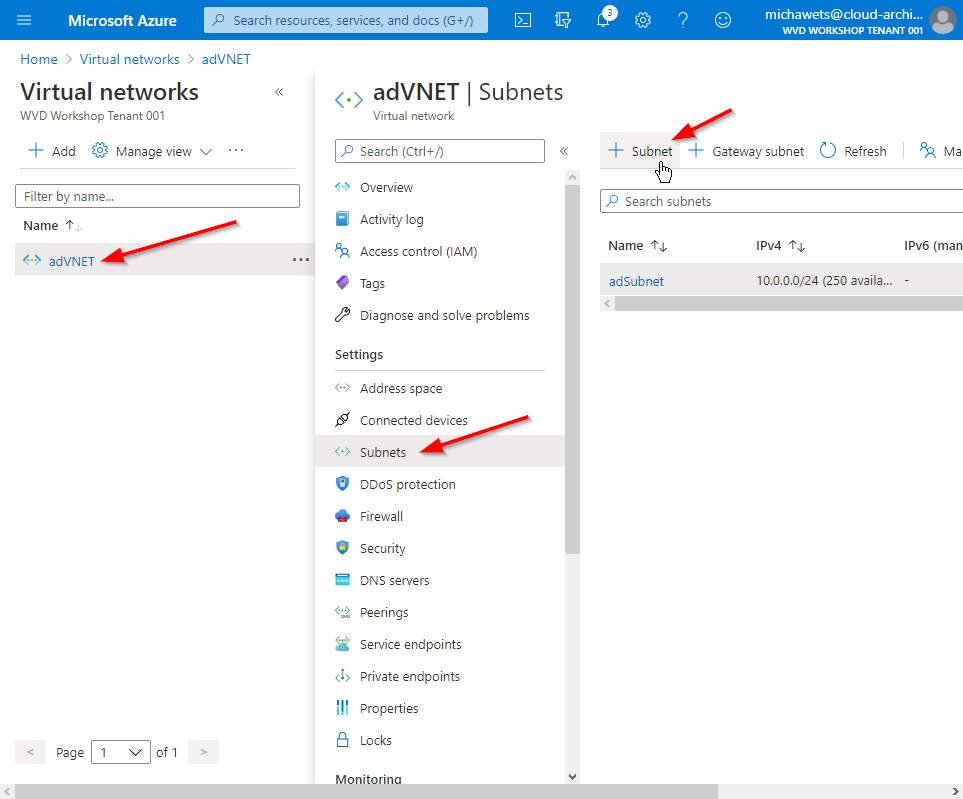
Task: Collapse the Virtual networks panel
Action: click(x=279, y=92)
